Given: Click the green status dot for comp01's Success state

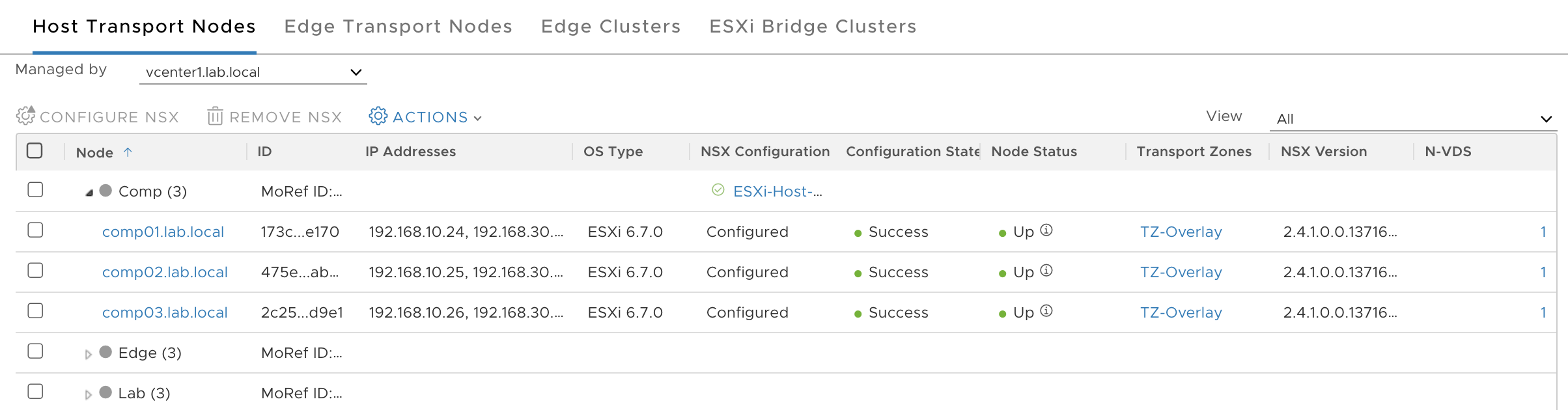Looking at the screenshot, I should pos(859,232).
